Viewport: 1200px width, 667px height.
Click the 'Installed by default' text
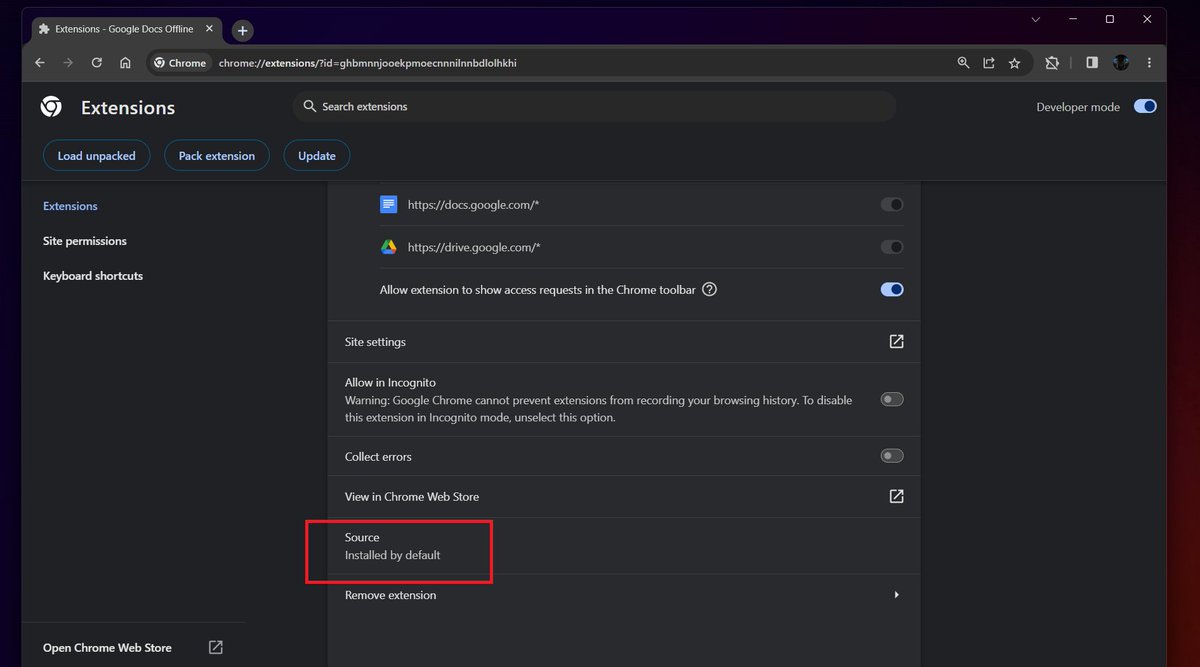(392, 555)
